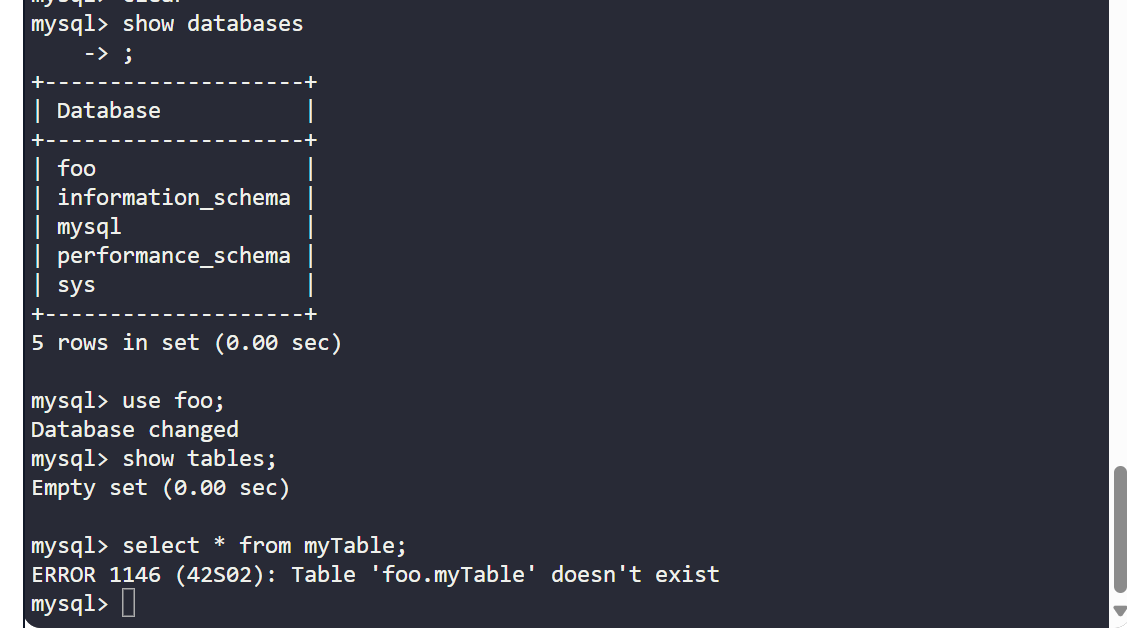The width and height of the screenshot is (1127, 634).
Task: Click the 'select * from myTable;' command
Action: pyautogui.click(x=264, y=546)
